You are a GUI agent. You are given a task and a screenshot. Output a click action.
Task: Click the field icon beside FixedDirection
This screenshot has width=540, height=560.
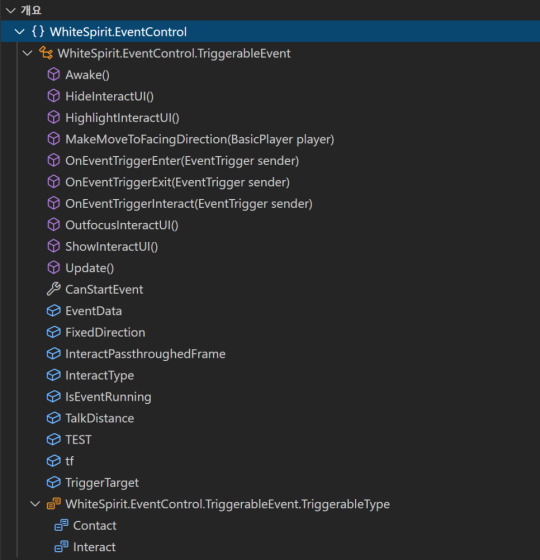click(x=54, y=332)
